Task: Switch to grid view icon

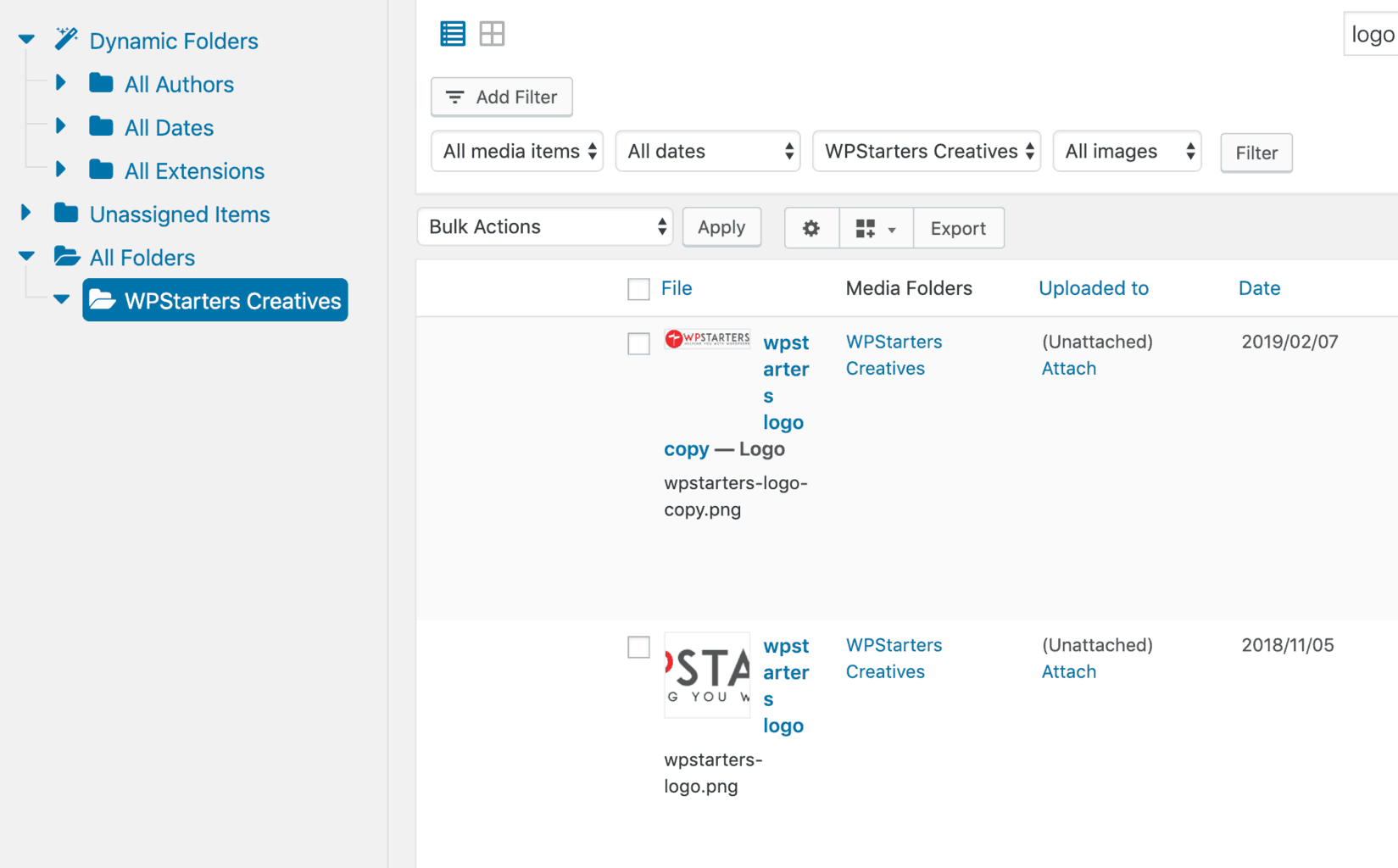Action: [x=492, y=34]
